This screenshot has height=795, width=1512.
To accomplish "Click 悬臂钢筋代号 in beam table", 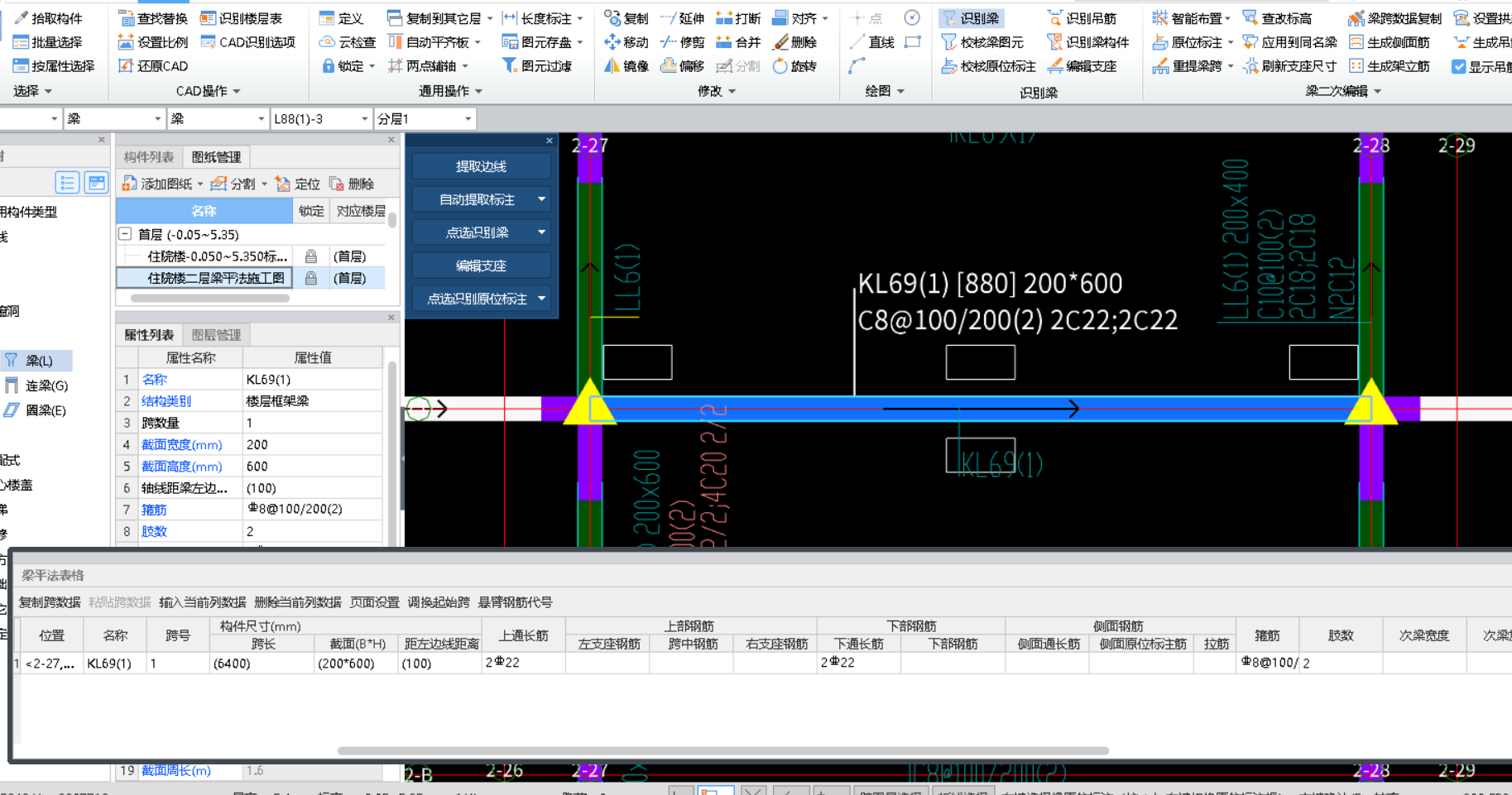I will coord(515,602).
